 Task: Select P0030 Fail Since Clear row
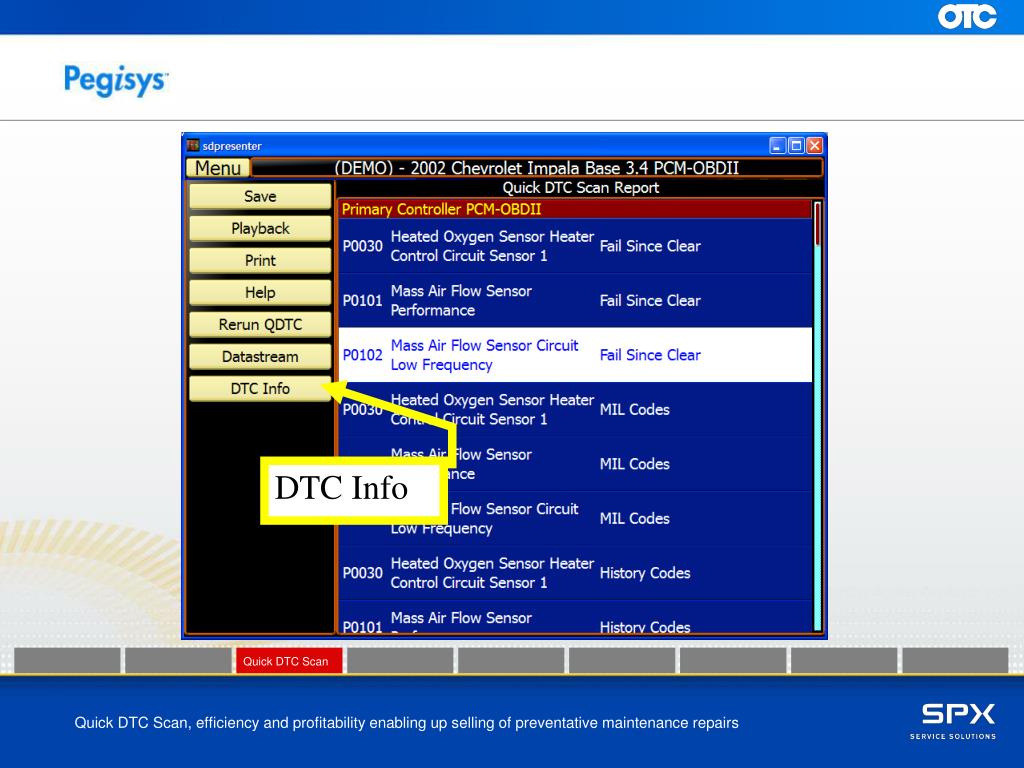point(575,246)
